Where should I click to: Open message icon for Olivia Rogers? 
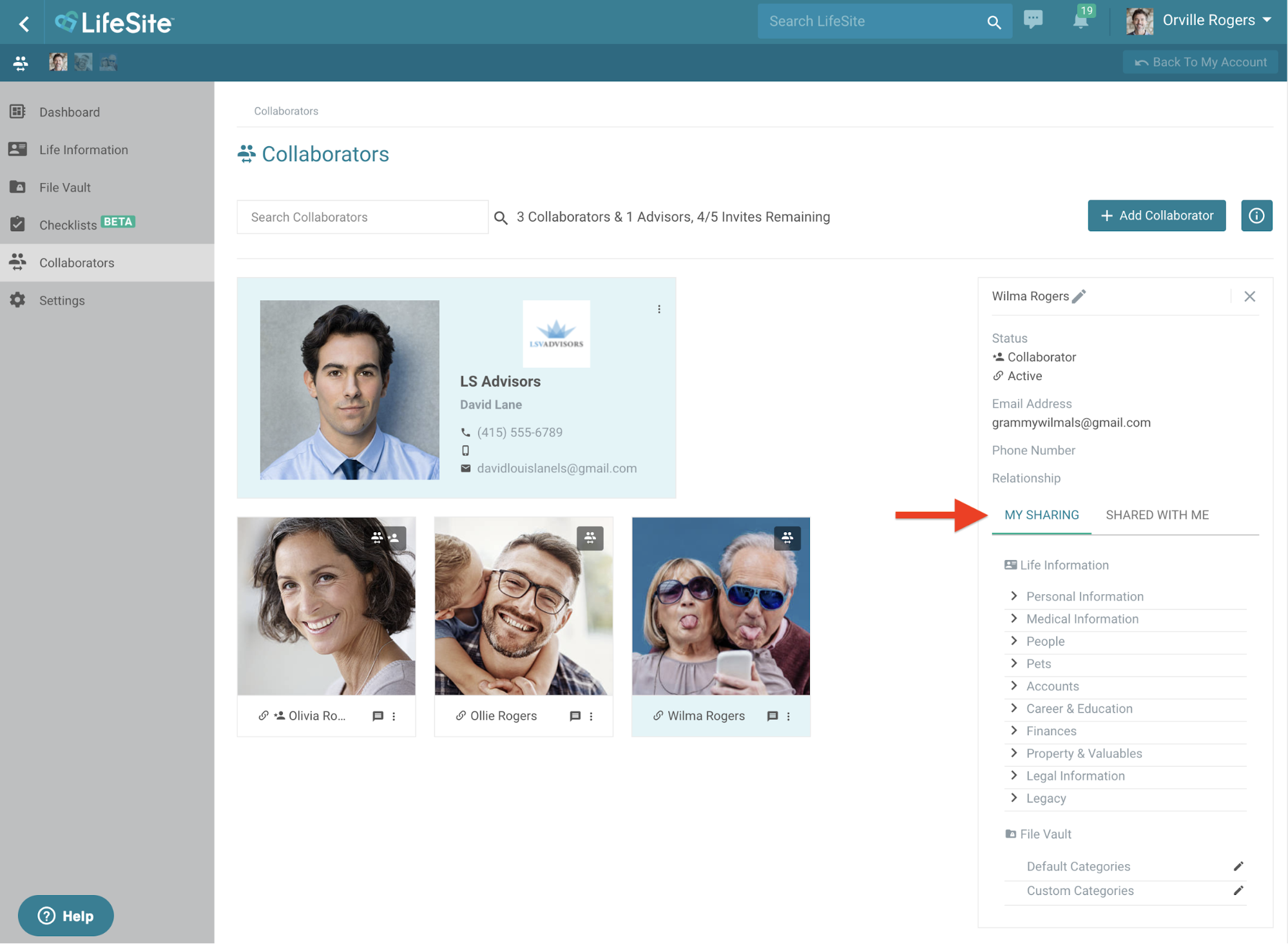(378, 716)
